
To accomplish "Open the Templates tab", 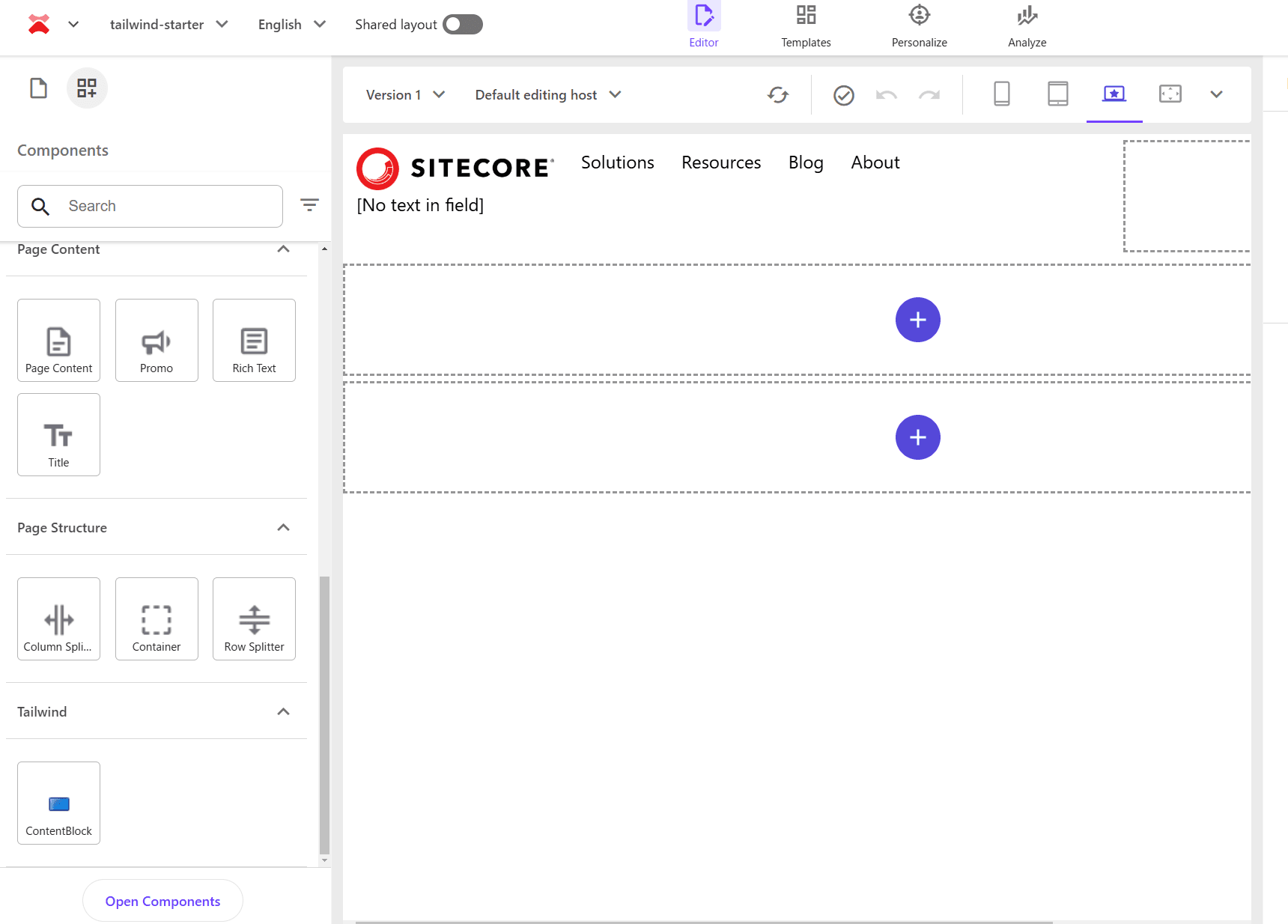I will 806,25.
